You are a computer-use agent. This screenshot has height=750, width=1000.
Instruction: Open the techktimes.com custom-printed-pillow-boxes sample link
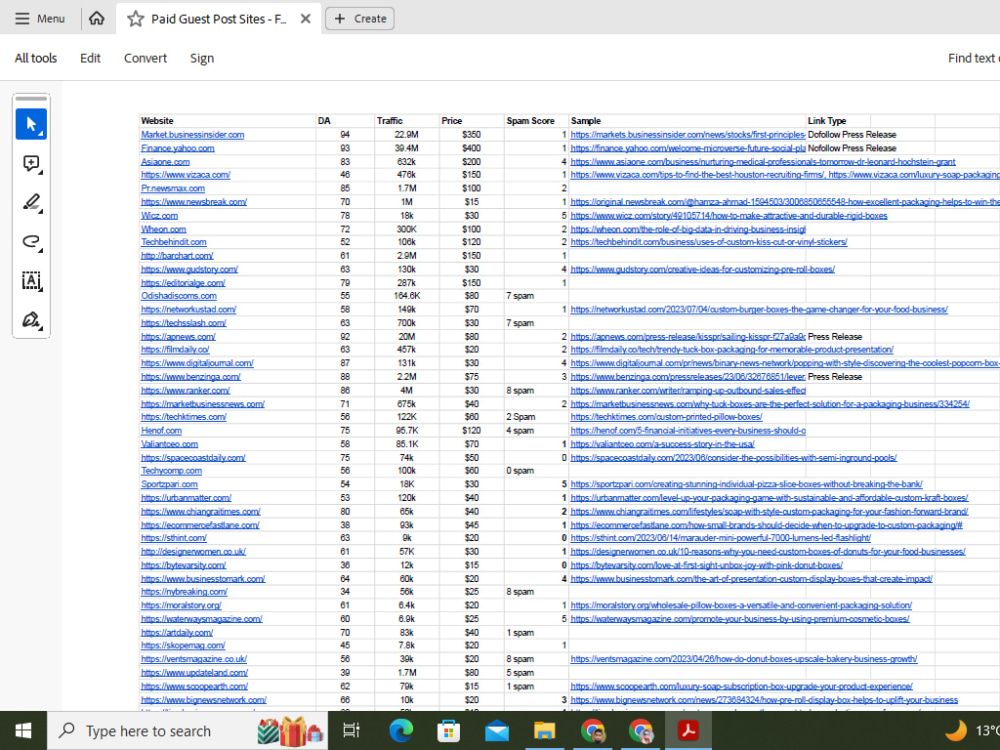click(x=666, y=417)
